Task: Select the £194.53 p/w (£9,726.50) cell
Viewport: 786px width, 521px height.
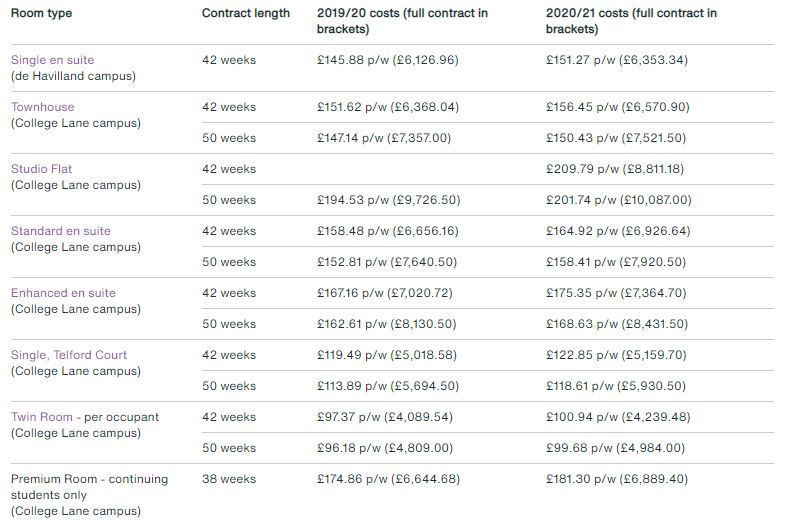Action: (x=388, y=200)
